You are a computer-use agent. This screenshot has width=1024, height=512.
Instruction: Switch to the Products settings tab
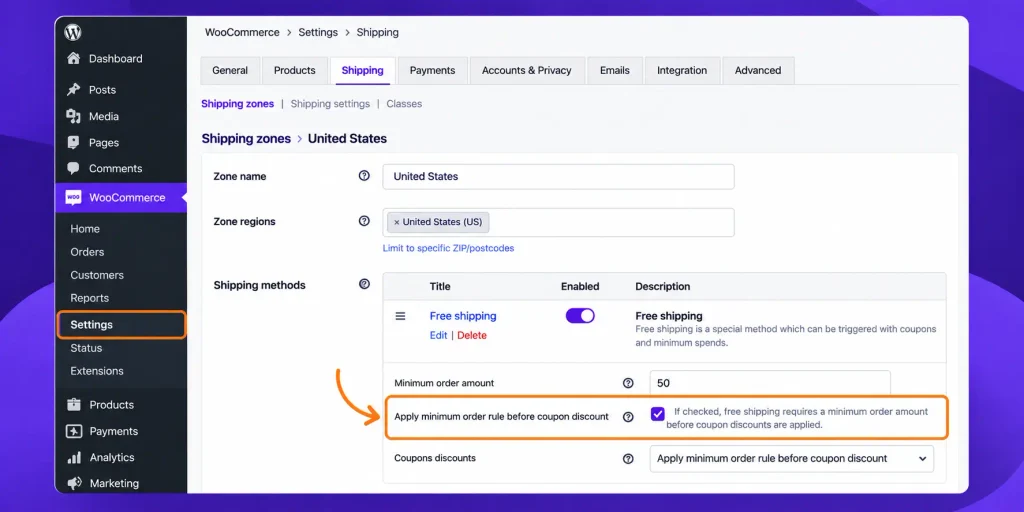pyautogui.click(x=295, y=71)
